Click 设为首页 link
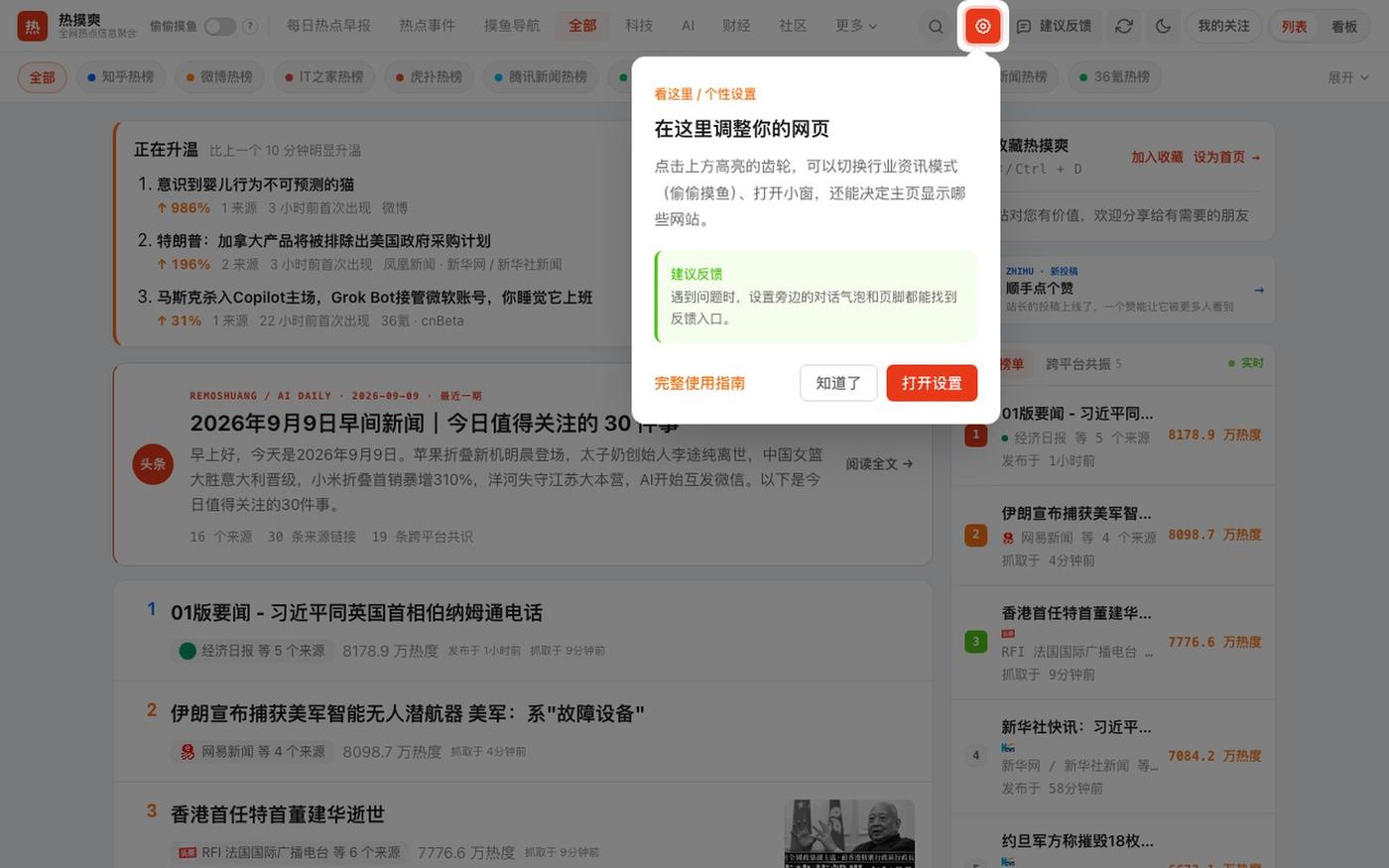Screen dimensions: 1389x868 1226,157
